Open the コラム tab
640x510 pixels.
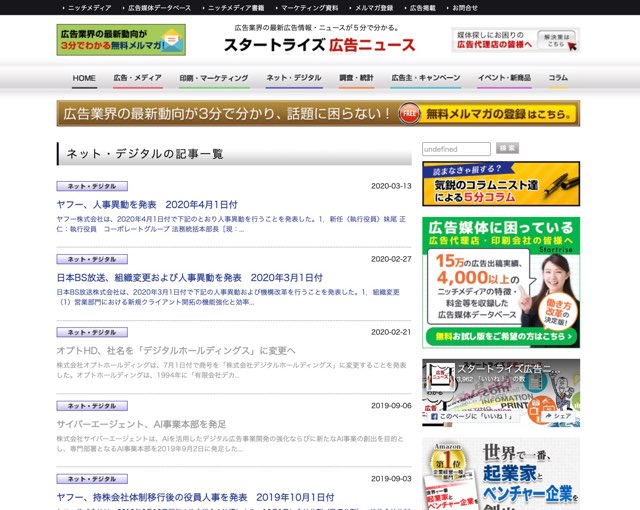pos(558,78)
